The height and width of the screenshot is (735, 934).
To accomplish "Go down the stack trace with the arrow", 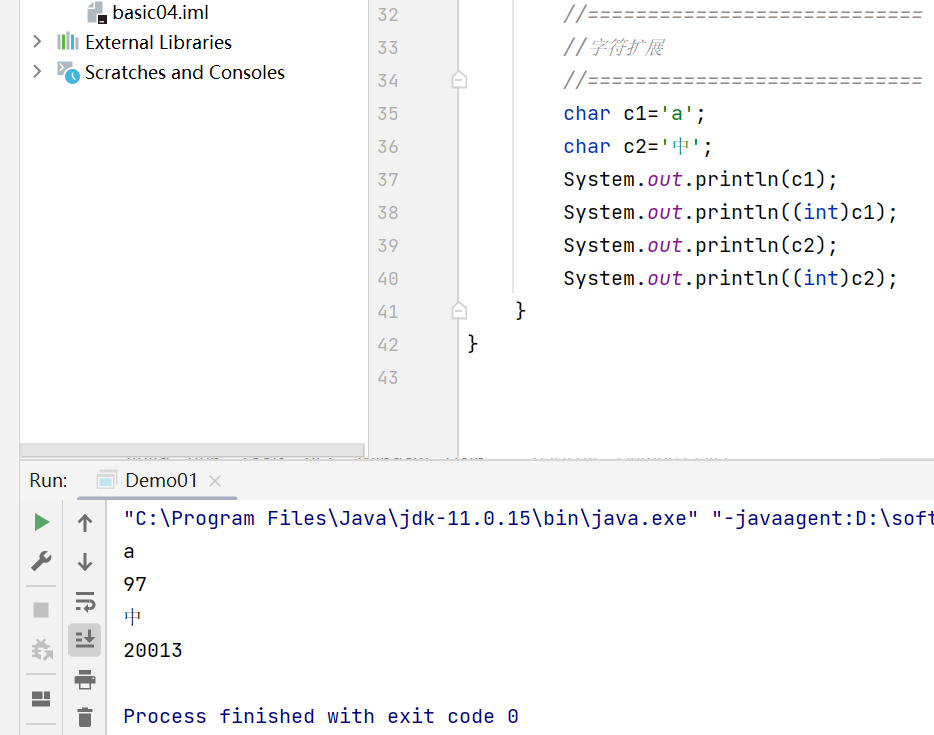I will [x=85, y=561].
